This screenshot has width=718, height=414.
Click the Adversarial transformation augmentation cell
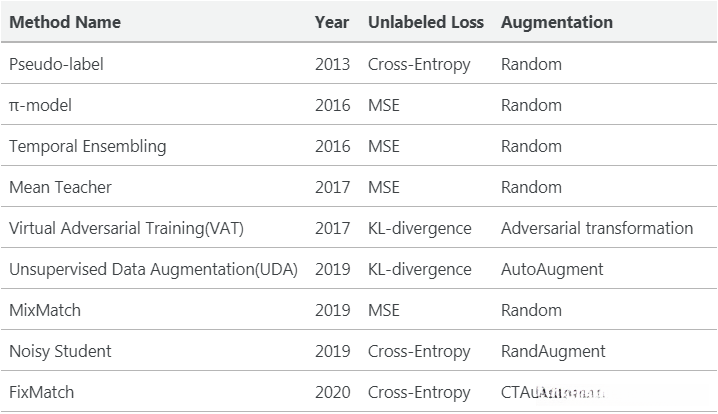click(597, 228)
